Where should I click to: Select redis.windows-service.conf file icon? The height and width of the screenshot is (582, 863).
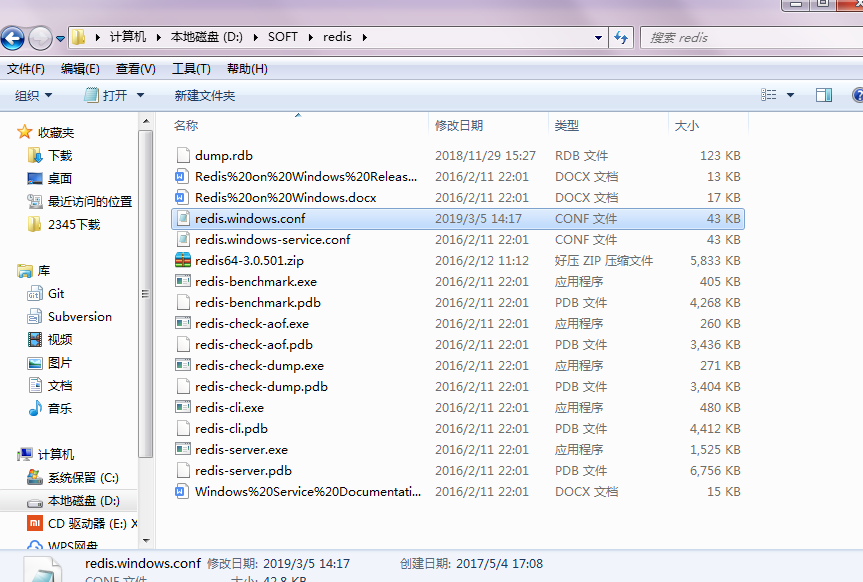[183, 240]
